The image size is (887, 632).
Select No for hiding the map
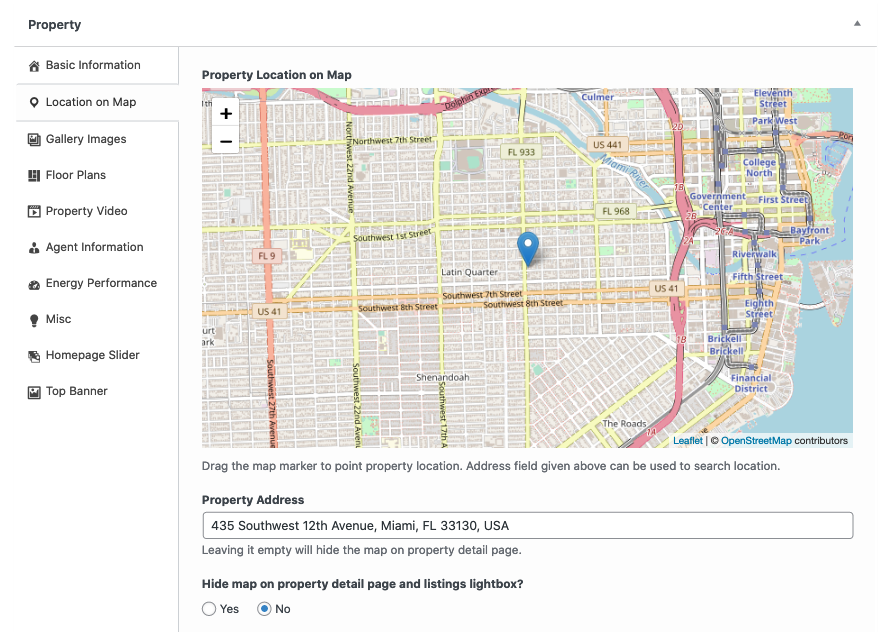tap(264, 609)
